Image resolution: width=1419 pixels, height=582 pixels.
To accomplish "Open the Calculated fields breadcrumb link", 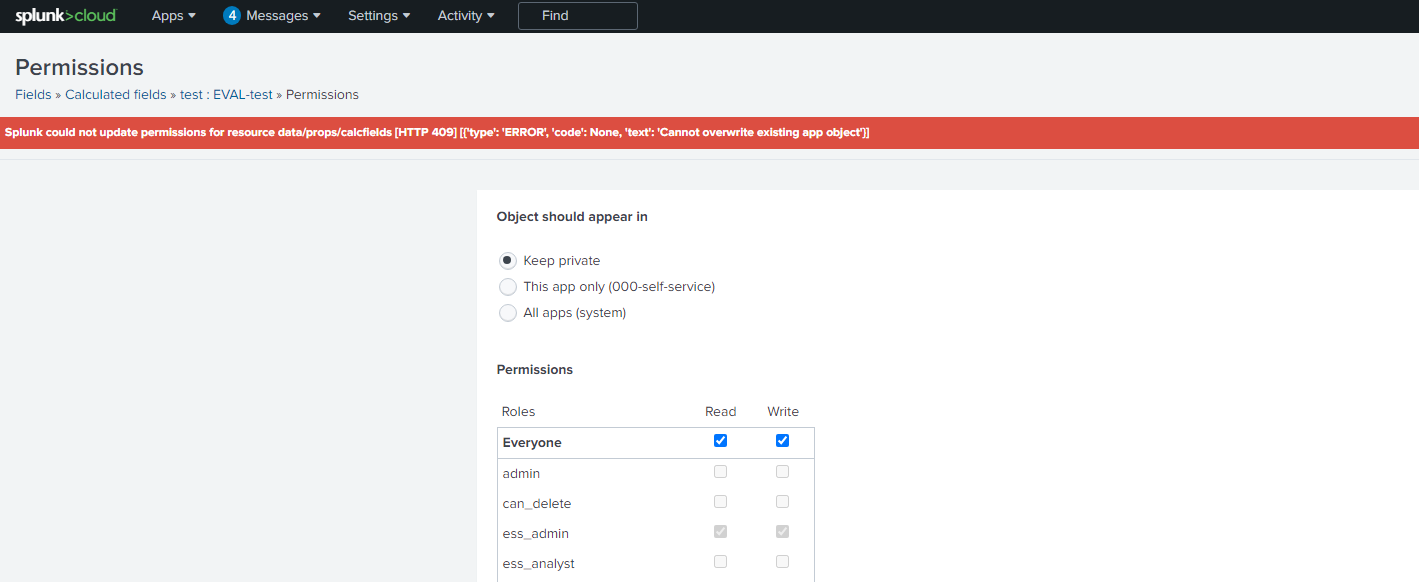I will (x=116, y=95).
